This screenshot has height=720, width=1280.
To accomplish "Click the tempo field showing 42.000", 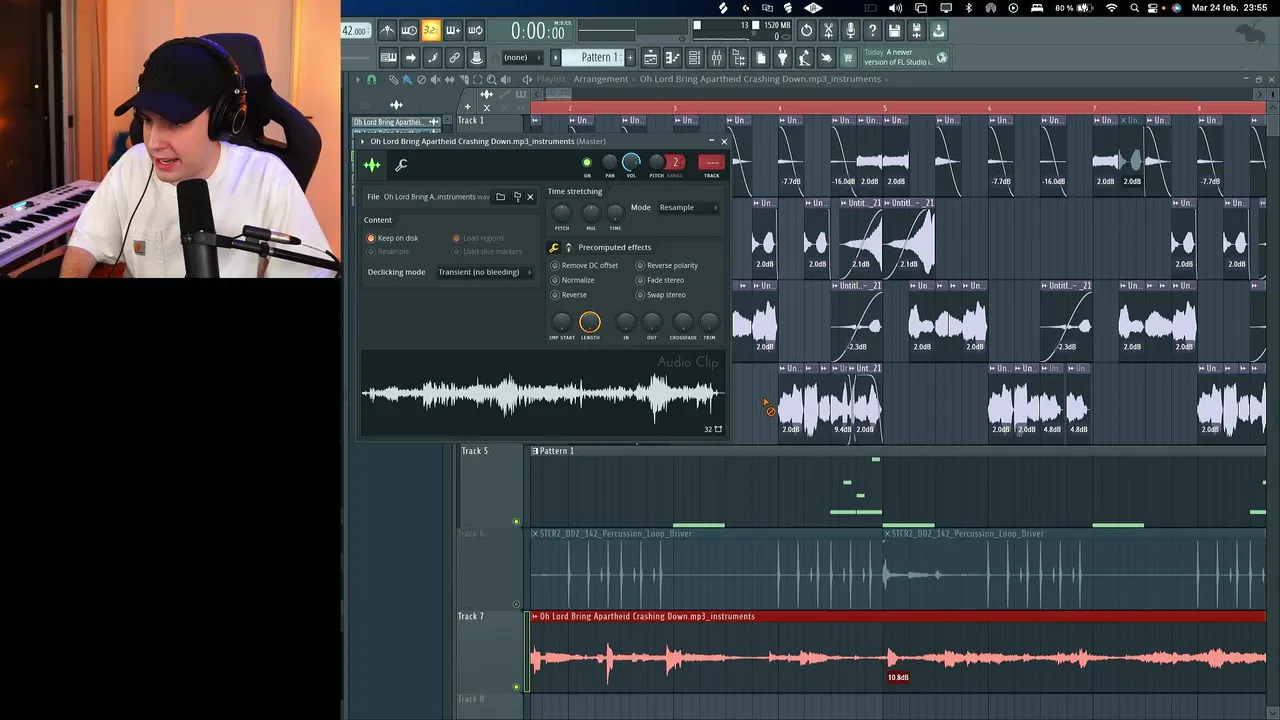I will click(354, 30).
